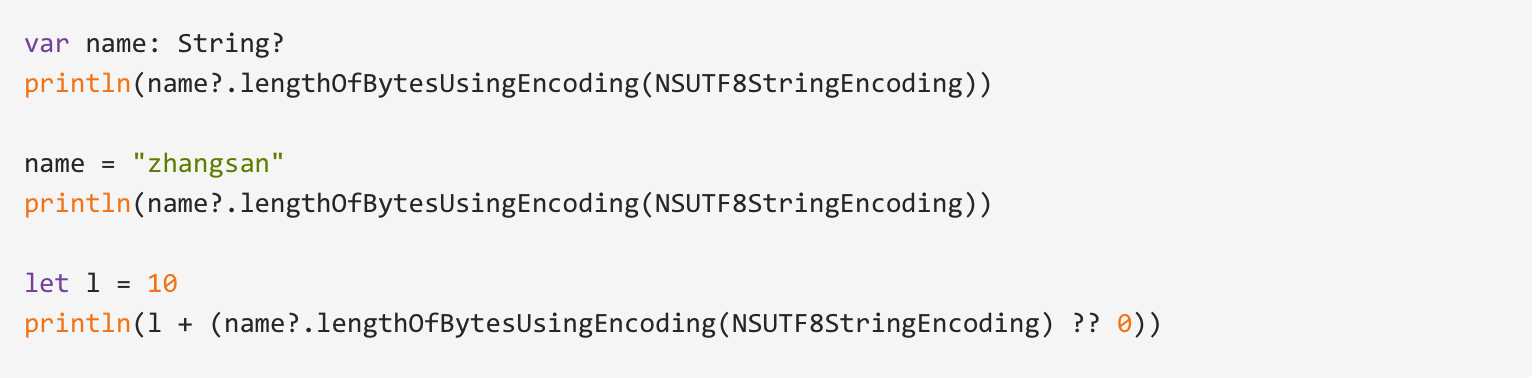1538x378 pixels.
Task: Select the "l" constant in the let declaration
Action: coord(93,283)
